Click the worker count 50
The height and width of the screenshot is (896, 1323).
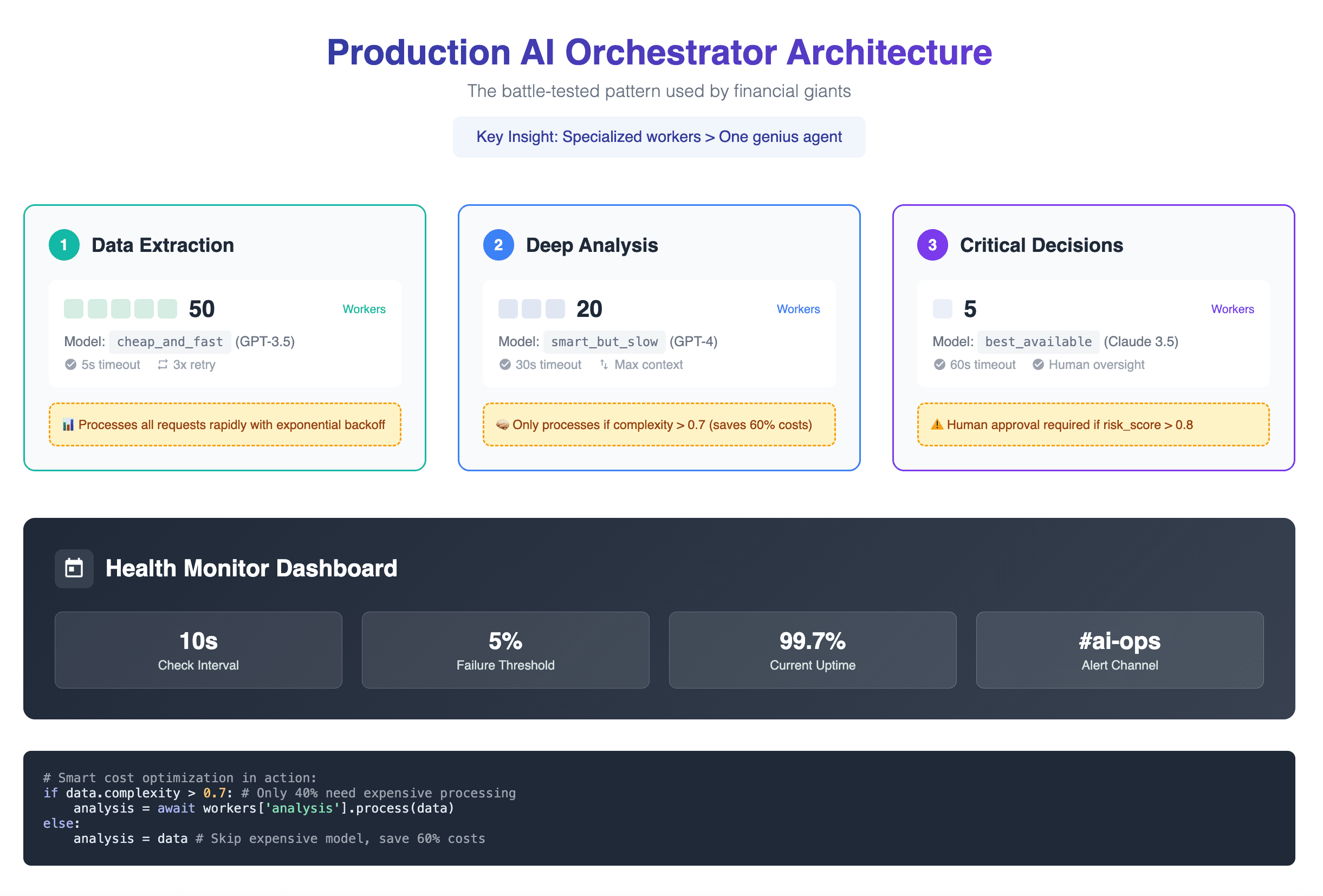pyautogui.click(x=202, y=309)
